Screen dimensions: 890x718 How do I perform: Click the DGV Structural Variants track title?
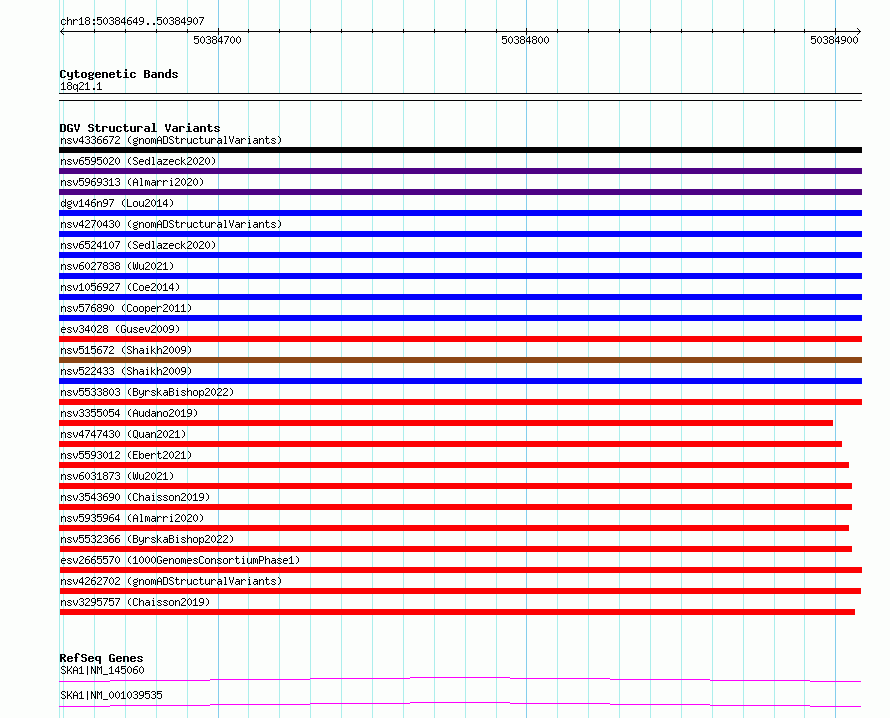[140, 128]
